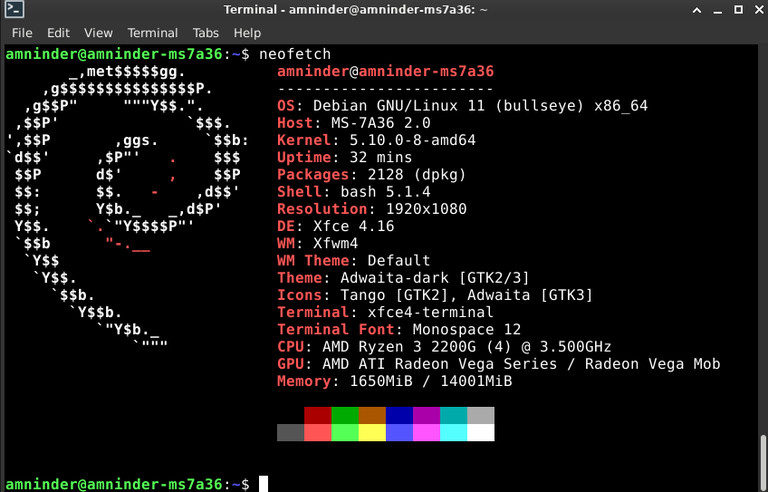Click the dark magenta color block
Screen dimensions: 768x492
point(426,416)
